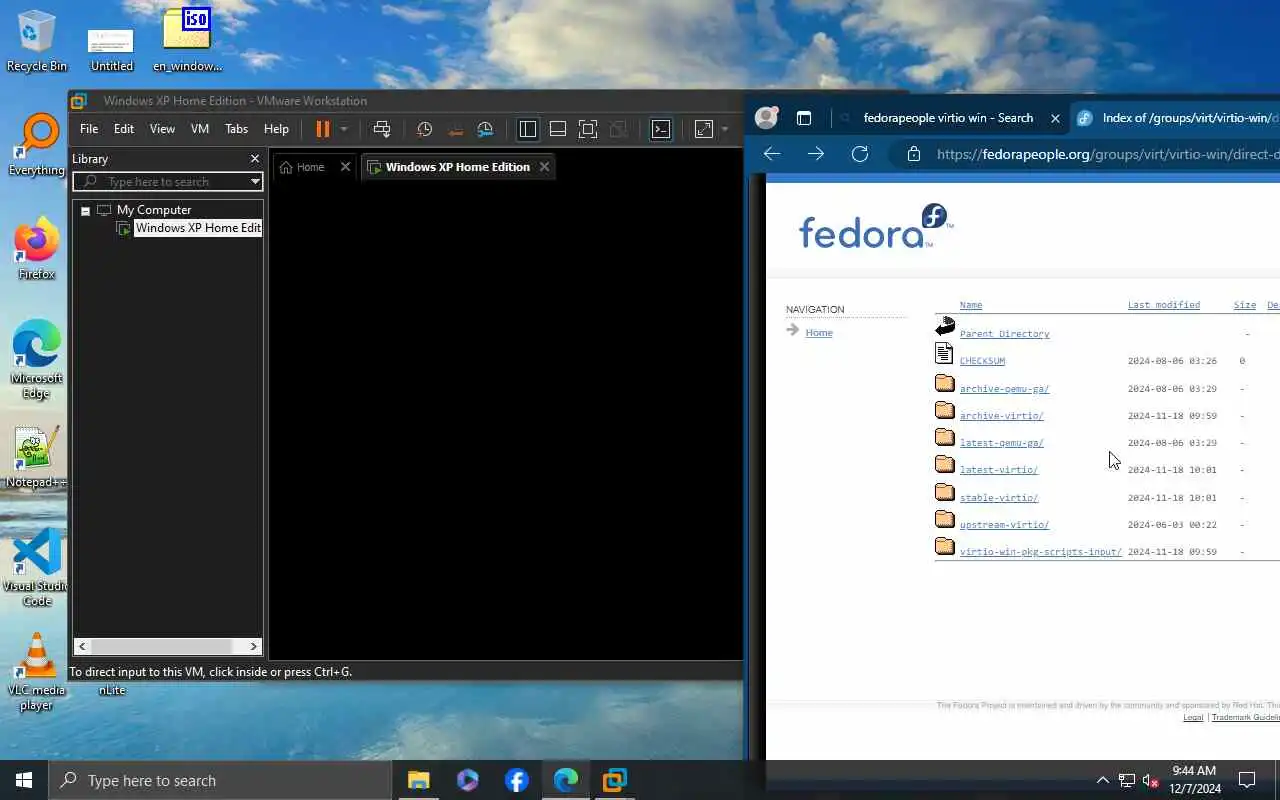
Task: Click the Microsoft Edge desktop shortcut
Action: click(x=36, y=360)
